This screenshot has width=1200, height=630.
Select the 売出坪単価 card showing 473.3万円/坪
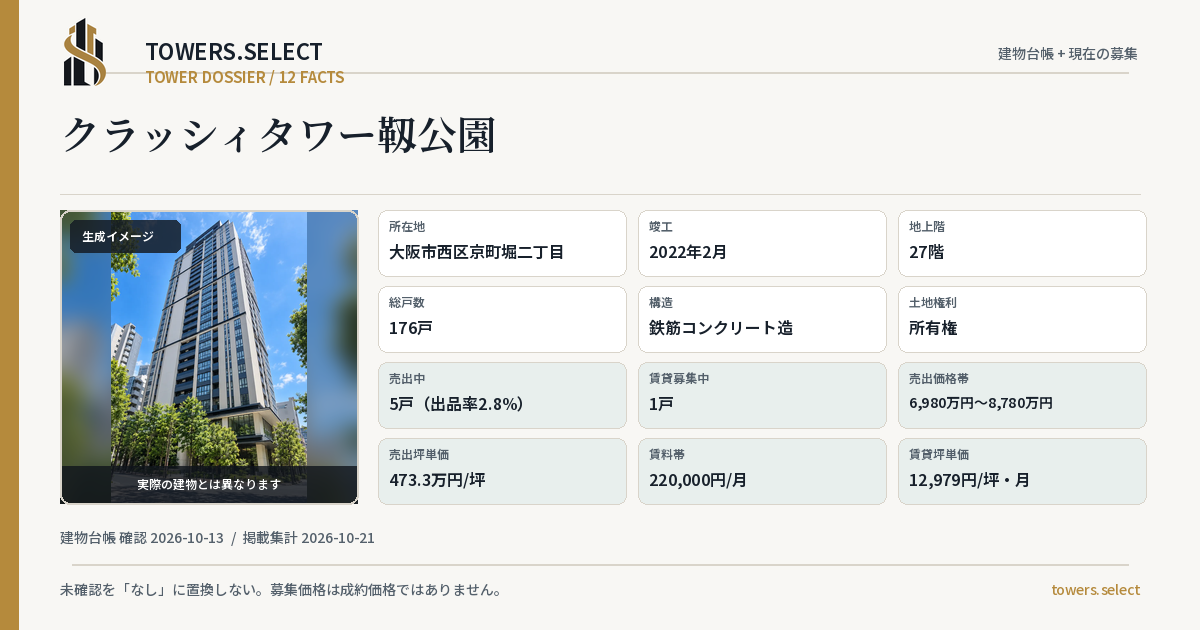[502, 471]
